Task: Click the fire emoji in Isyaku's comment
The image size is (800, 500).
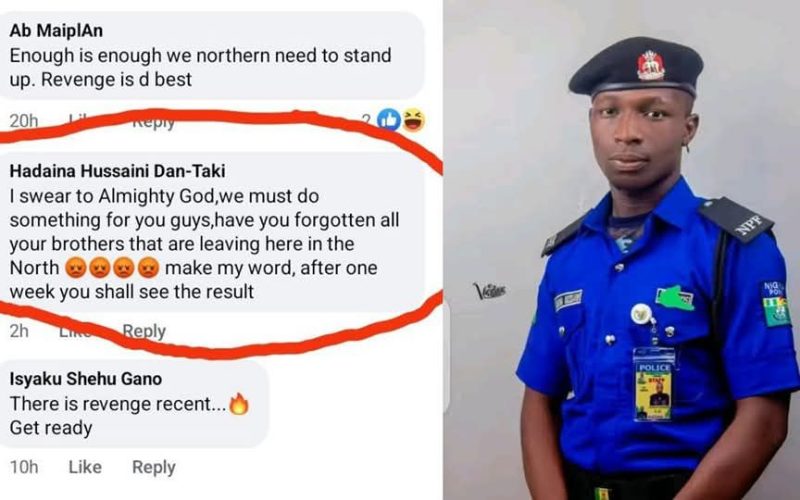Action: 239,404
